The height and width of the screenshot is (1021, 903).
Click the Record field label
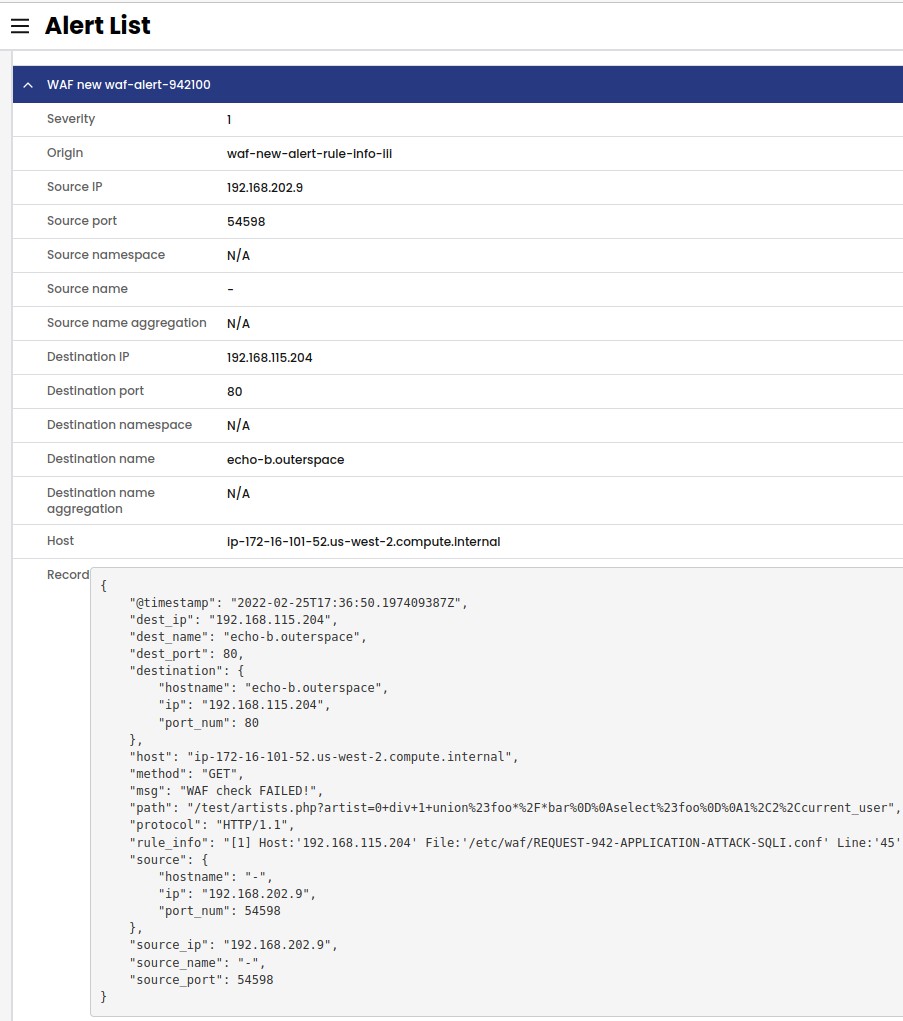click(x=67, y=575)
